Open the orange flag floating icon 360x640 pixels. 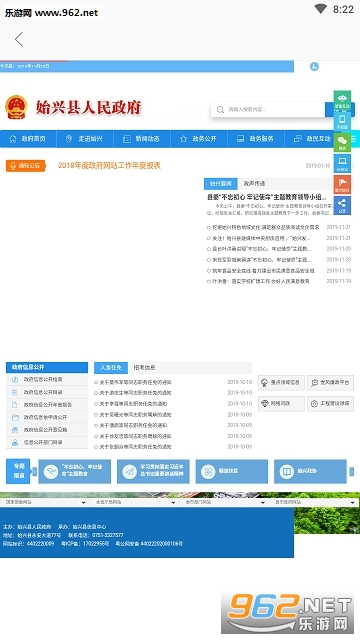342,184
